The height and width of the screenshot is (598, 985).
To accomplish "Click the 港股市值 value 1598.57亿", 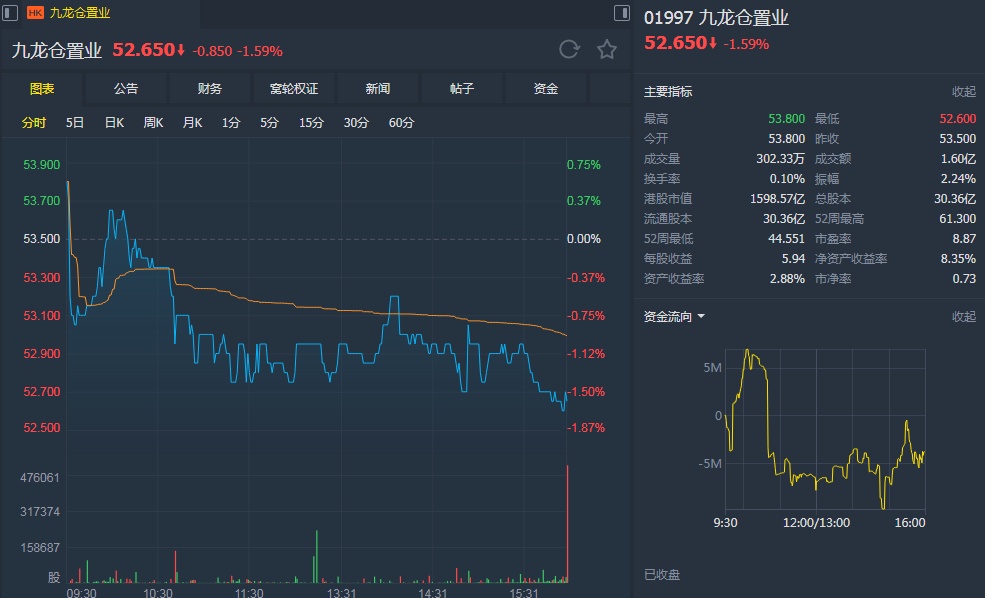I will click(778, 199).
